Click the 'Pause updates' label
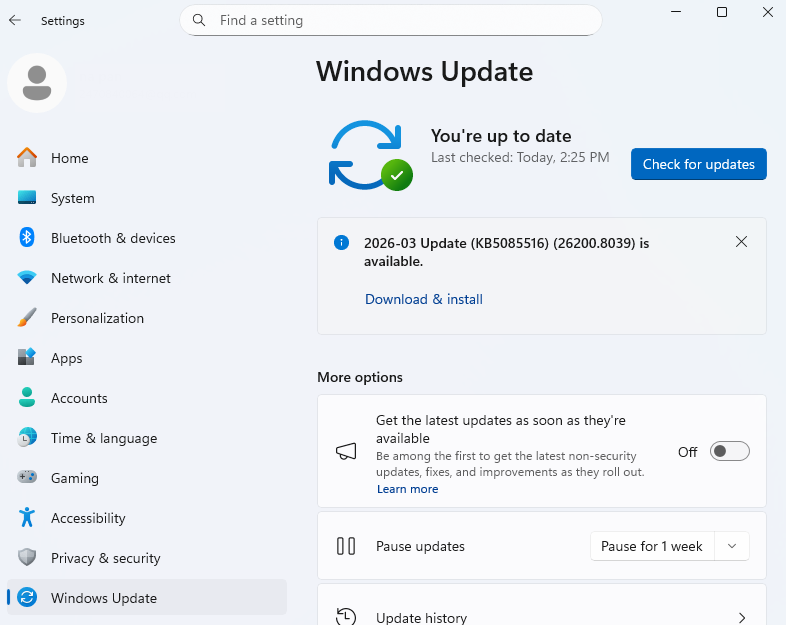The width and height of the screenshot is (786, 625). pyautogui.click(x=421, y=546)
